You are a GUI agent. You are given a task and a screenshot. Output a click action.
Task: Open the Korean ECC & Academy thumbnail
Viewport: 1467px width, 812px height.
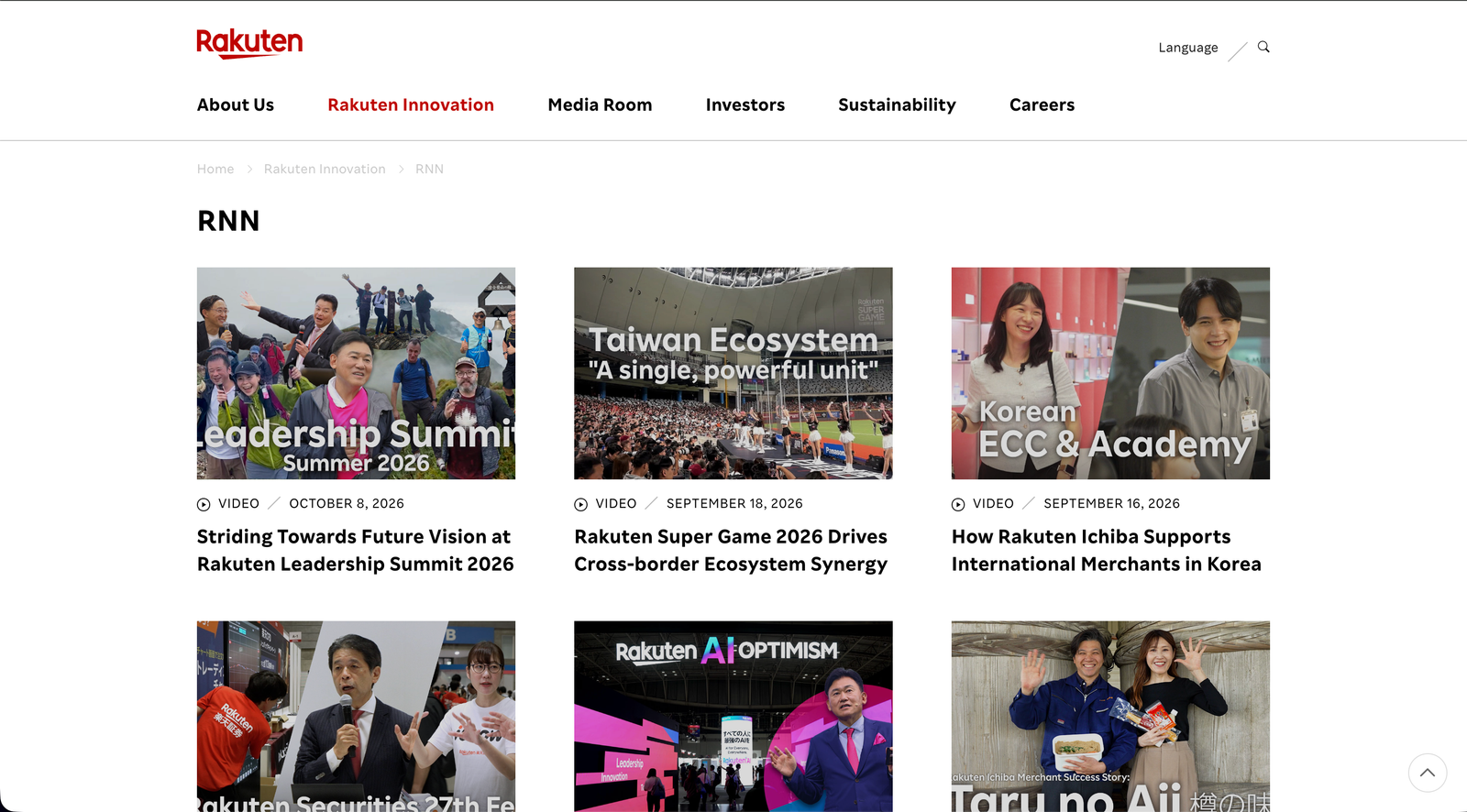[1110, 373]
